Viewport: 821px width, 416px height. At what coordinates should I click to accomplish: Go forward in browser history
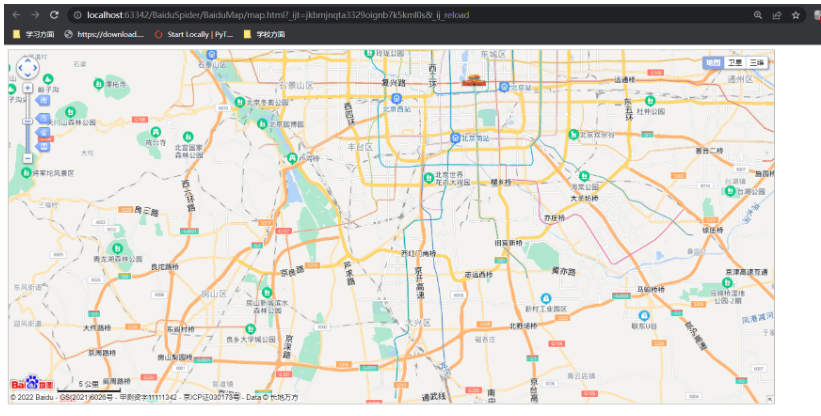click(x=35, y=15)
